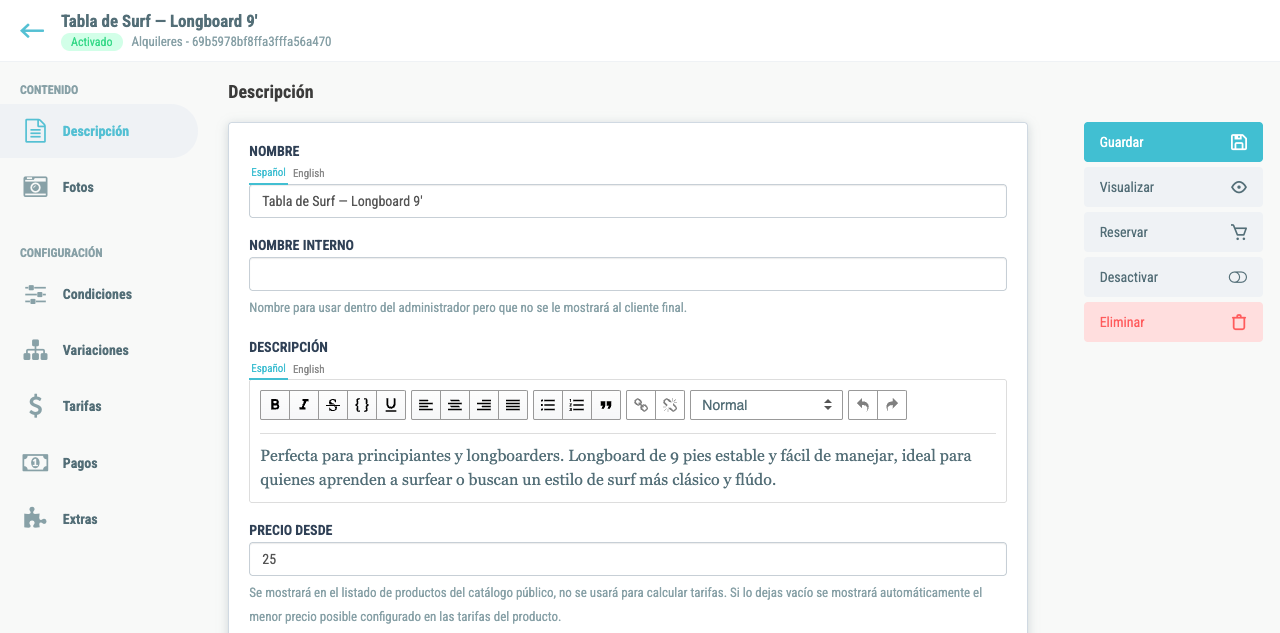Toggle italic formatting in the editor

coord(304,405)
